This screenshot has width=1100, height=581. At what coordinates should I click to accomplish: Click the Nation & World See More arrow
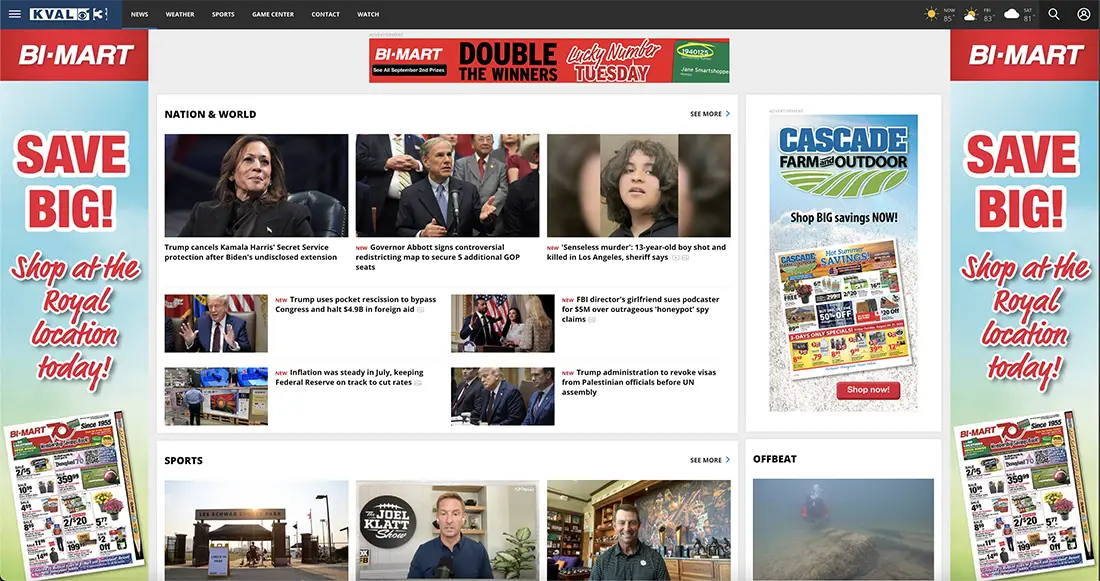tap(727, 114)
